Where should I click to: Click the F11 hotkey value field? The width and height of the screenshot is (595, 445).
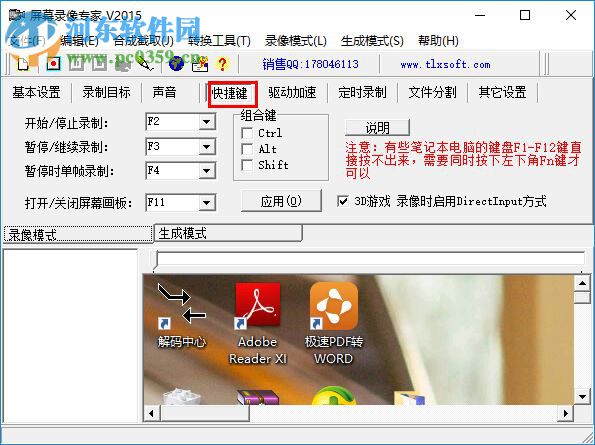click(173, 203)
